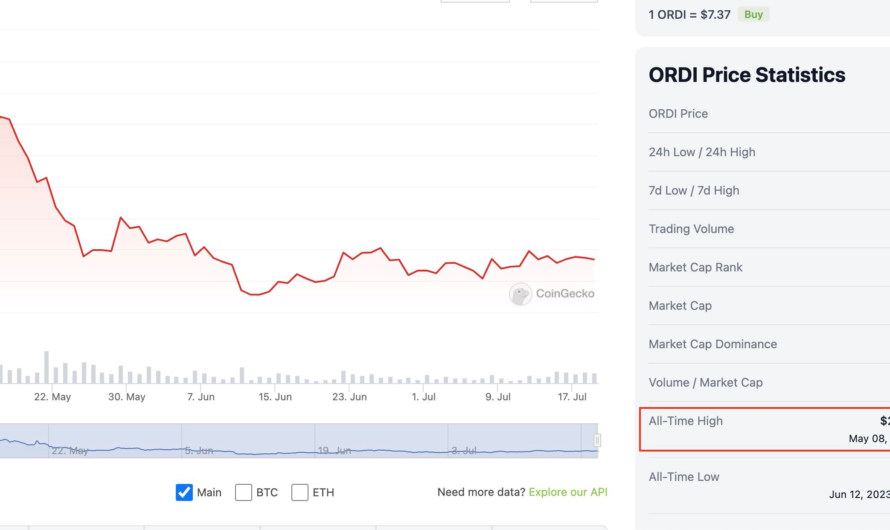Click the Volume / Market Cap label
The height and width of the screenshot is (530, 890).
(705, 382)
